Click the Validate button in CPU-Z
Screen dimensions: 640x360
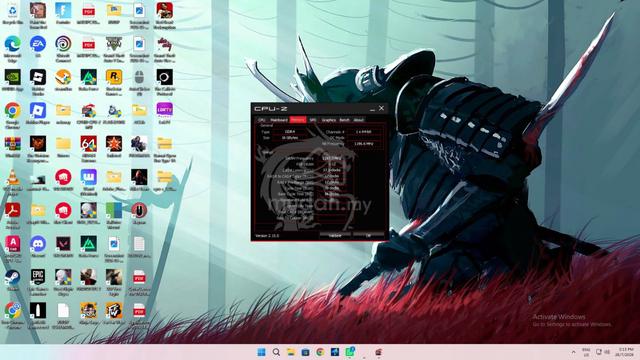coord(335,236)
